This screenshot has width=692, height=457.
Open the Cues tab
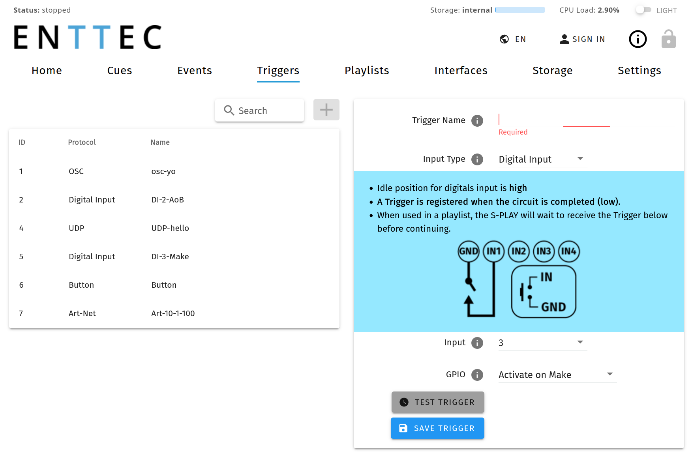120,71
